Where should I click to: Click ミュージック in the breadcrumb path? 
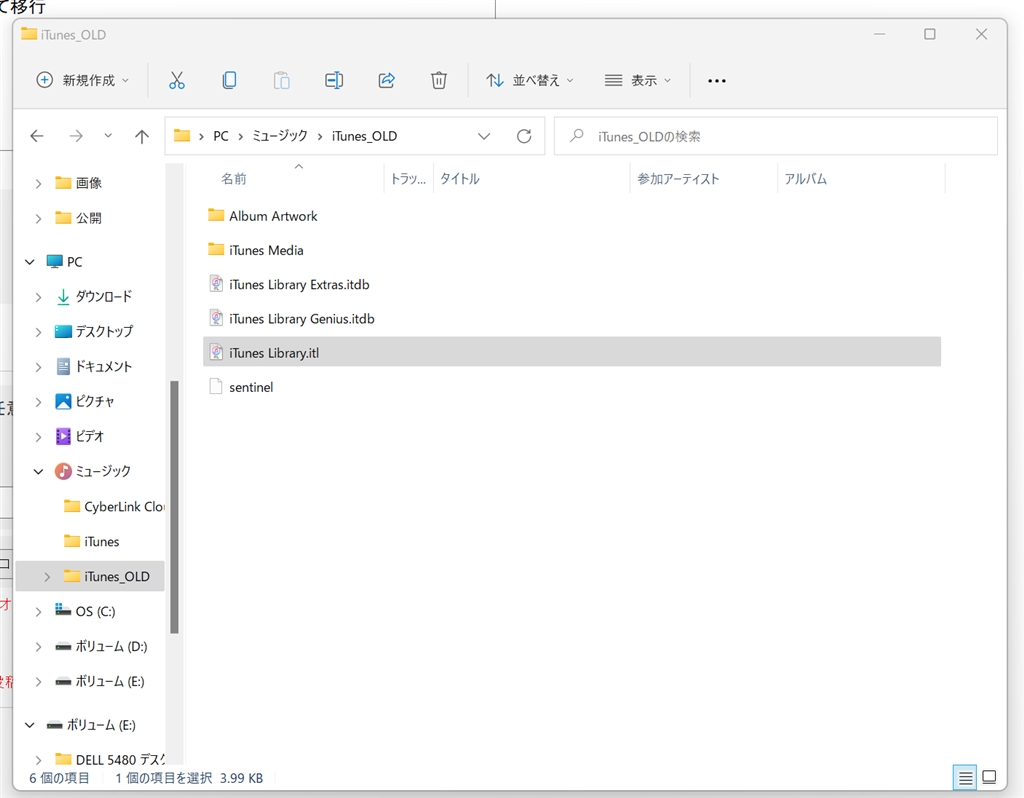click(x=280, y=136)
